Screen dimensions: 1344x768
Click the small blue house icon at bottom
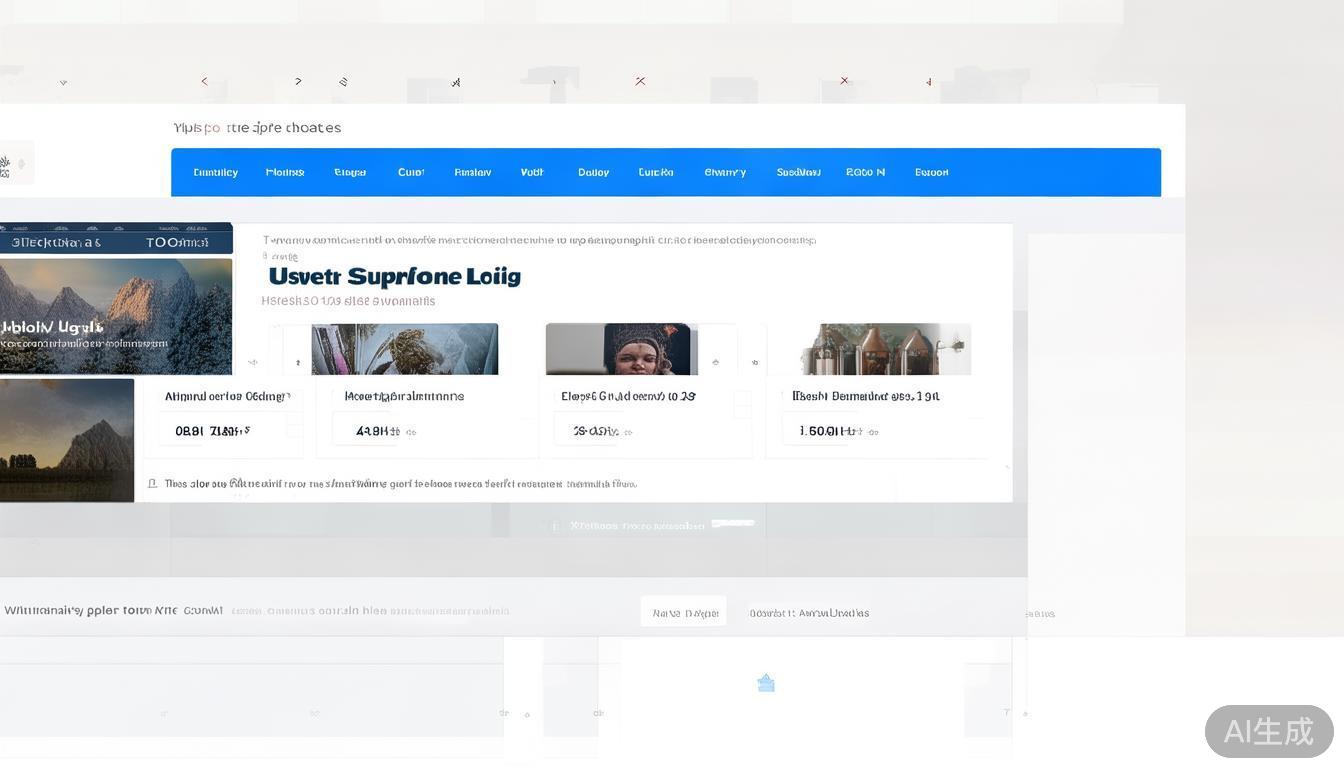tap(766, 683)
